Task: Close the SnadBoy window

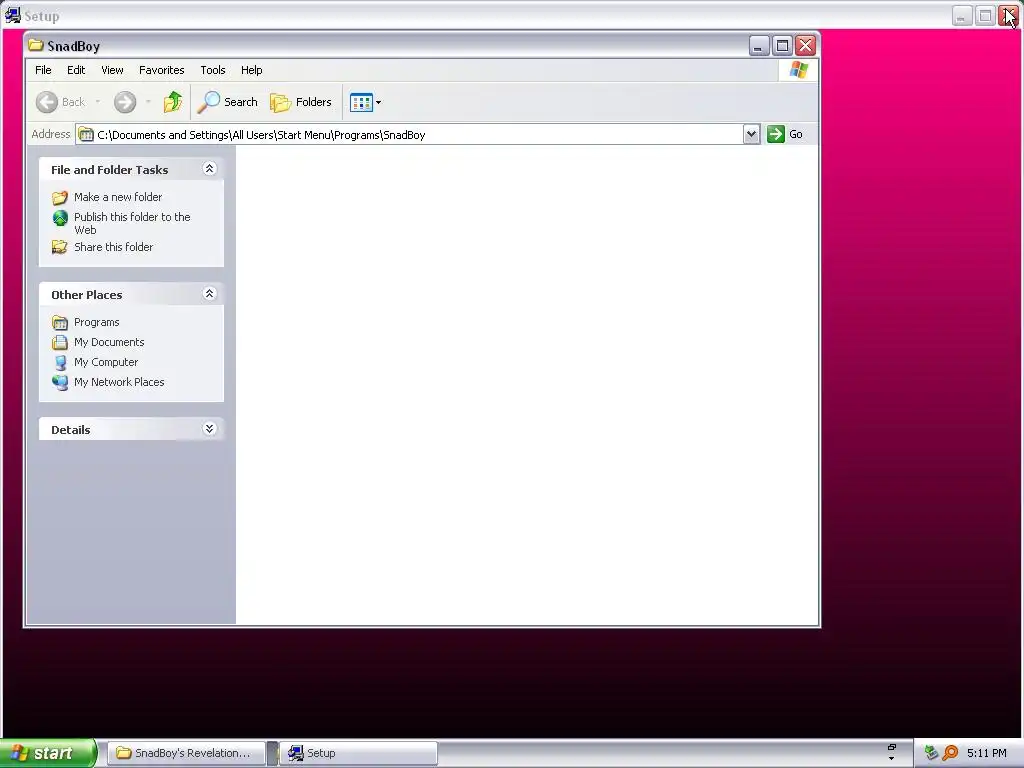Action: [x=805, y=46]
